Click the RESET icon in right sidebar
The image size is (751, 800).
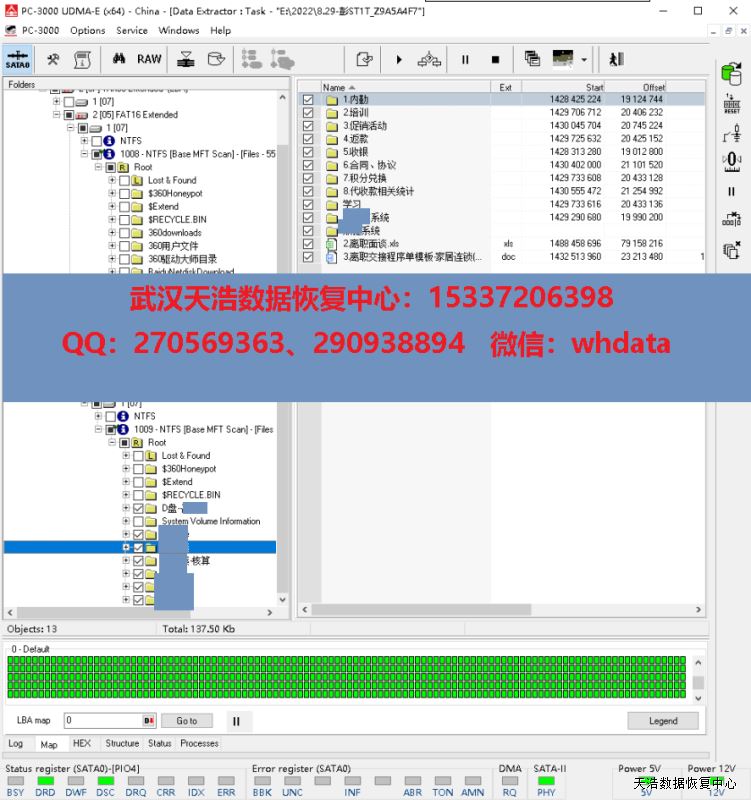(x=731, y=103)
